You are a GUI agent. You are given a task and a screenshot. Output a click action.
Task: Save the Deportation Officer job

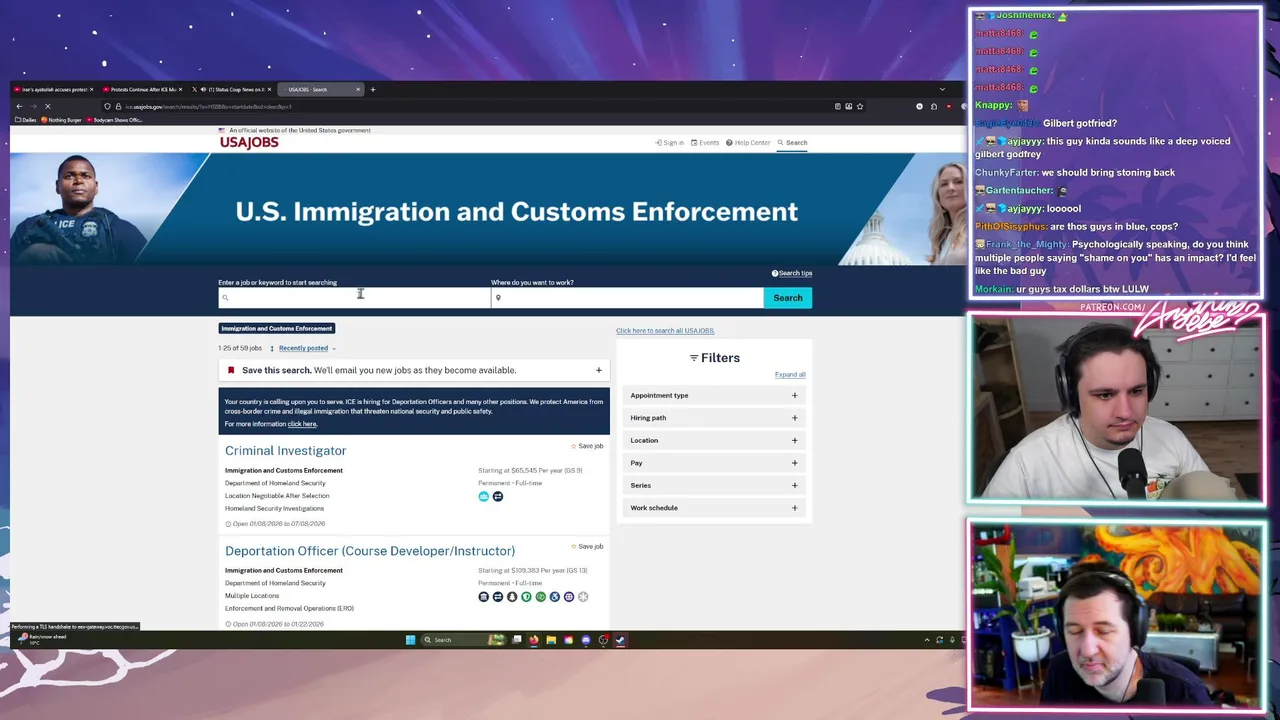(587, 546)
